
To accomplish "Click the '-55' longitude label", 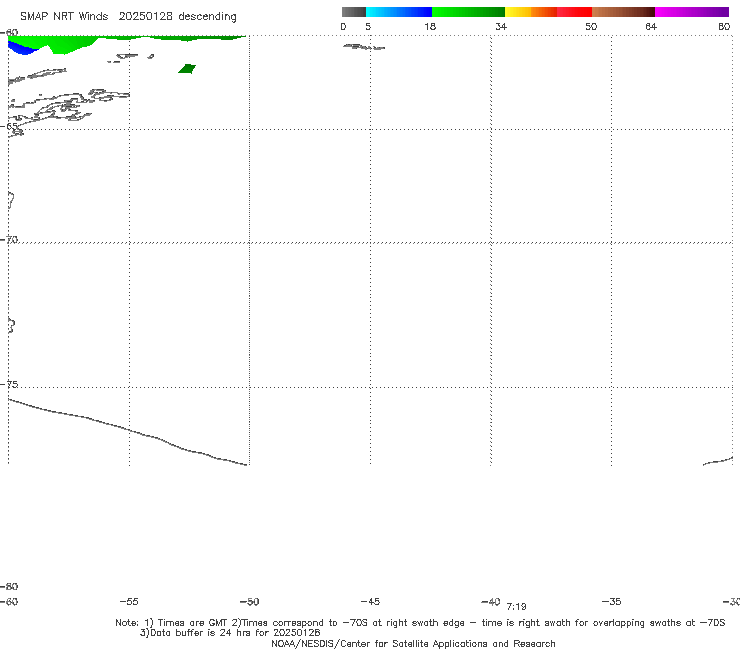I will (129, 601).
